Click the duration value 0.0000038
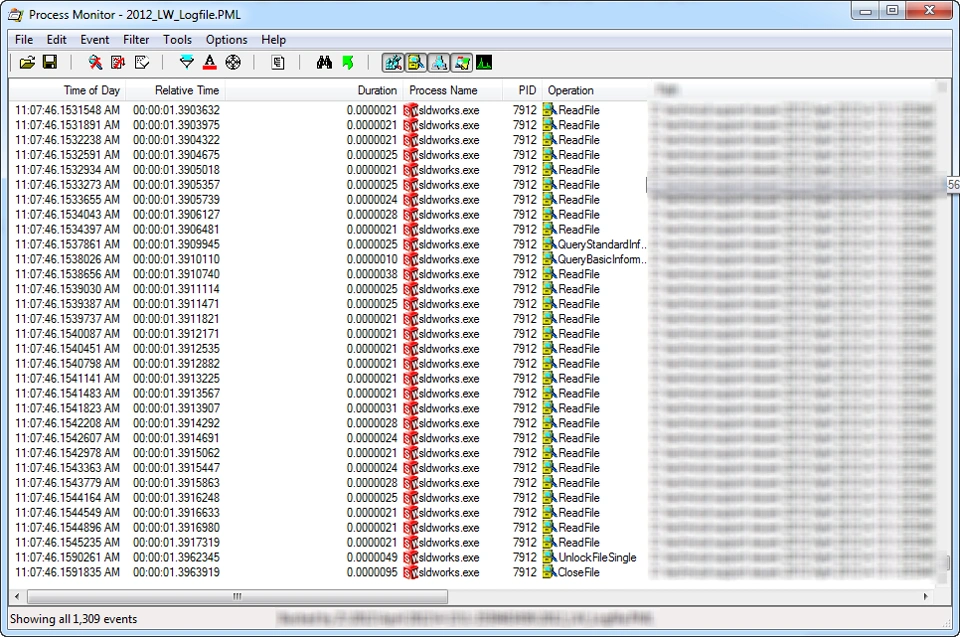 [372, 274]
